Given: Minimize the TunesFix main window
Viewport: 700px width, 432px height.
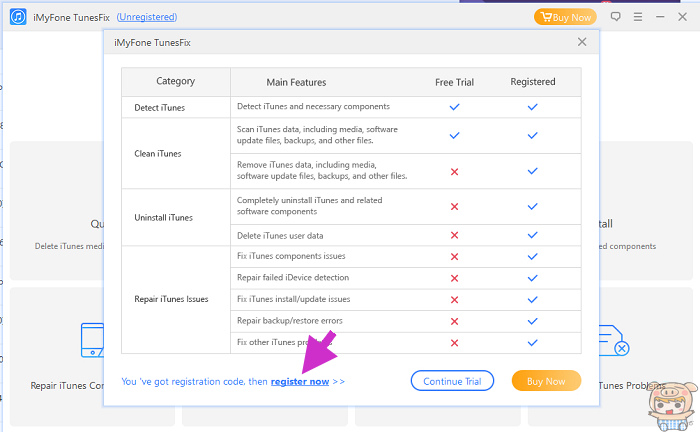Looking at the screenshot, I should [x=659, y=17].
